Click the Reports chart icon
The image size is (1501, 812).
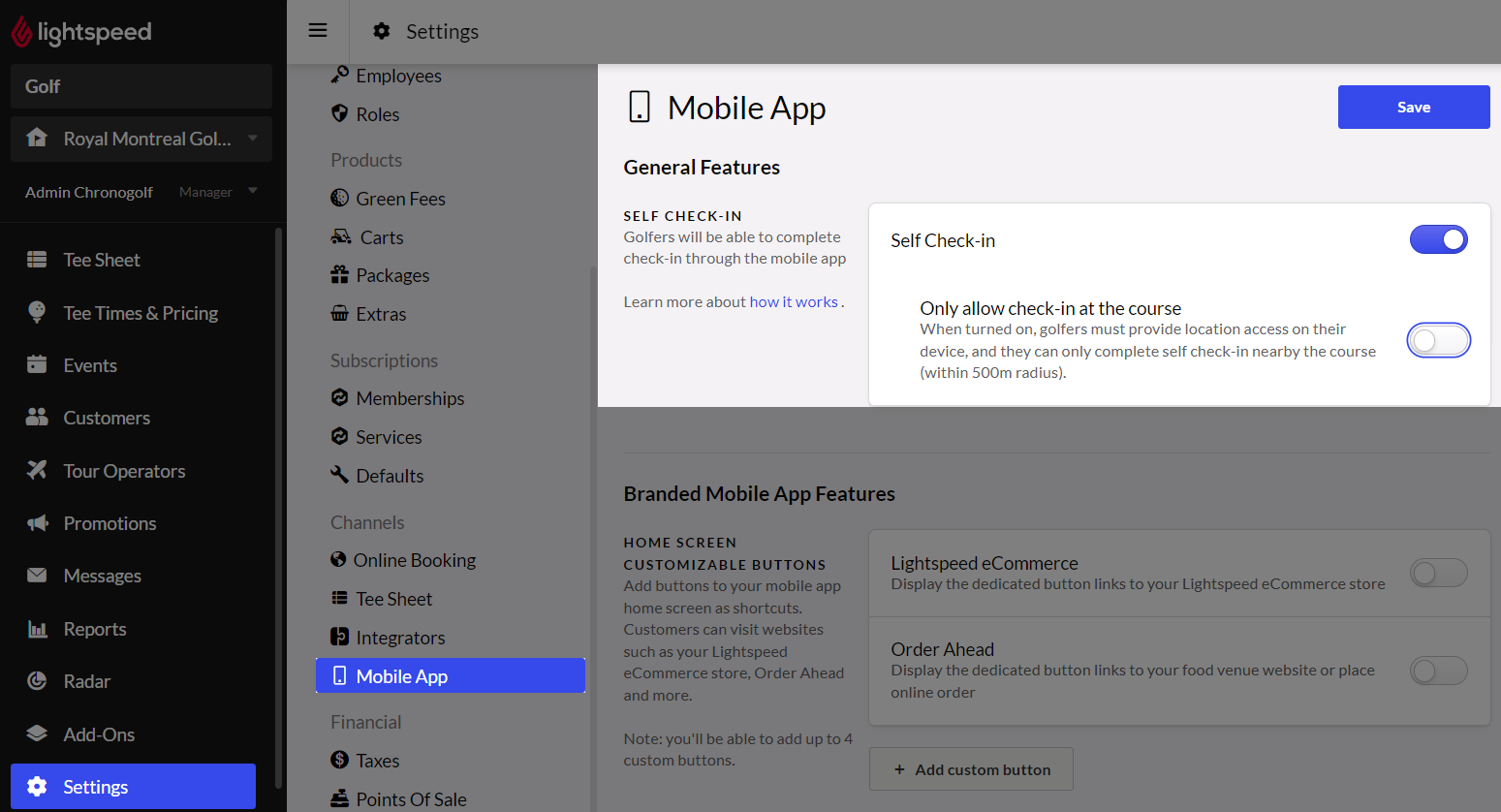[37, 629]
